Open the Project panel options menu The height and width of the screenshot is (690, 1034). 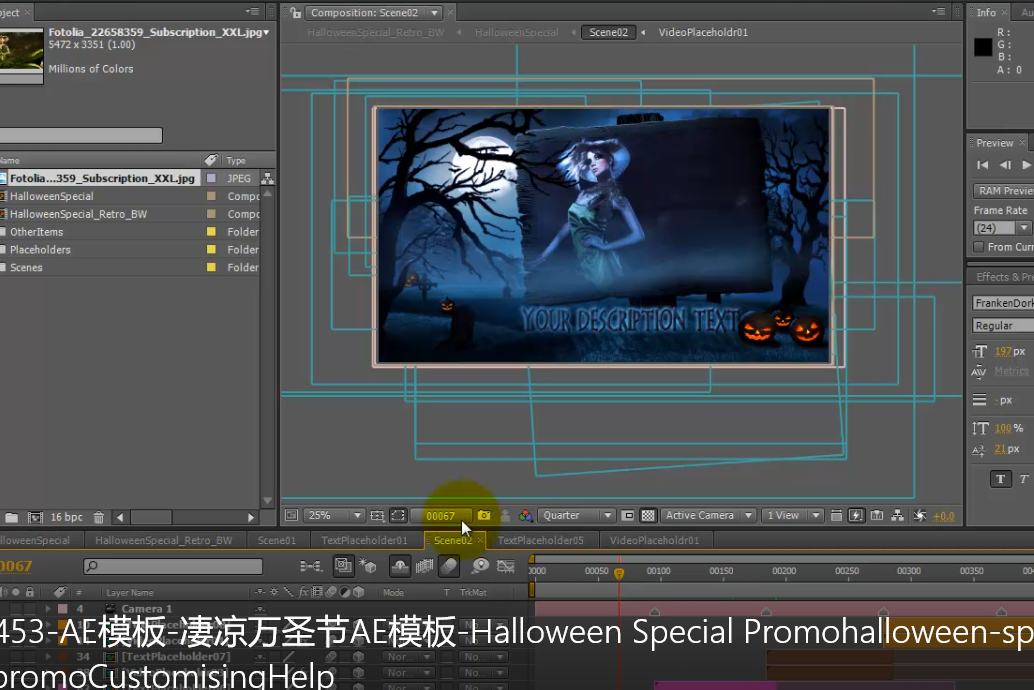click(x=253, y=11)
